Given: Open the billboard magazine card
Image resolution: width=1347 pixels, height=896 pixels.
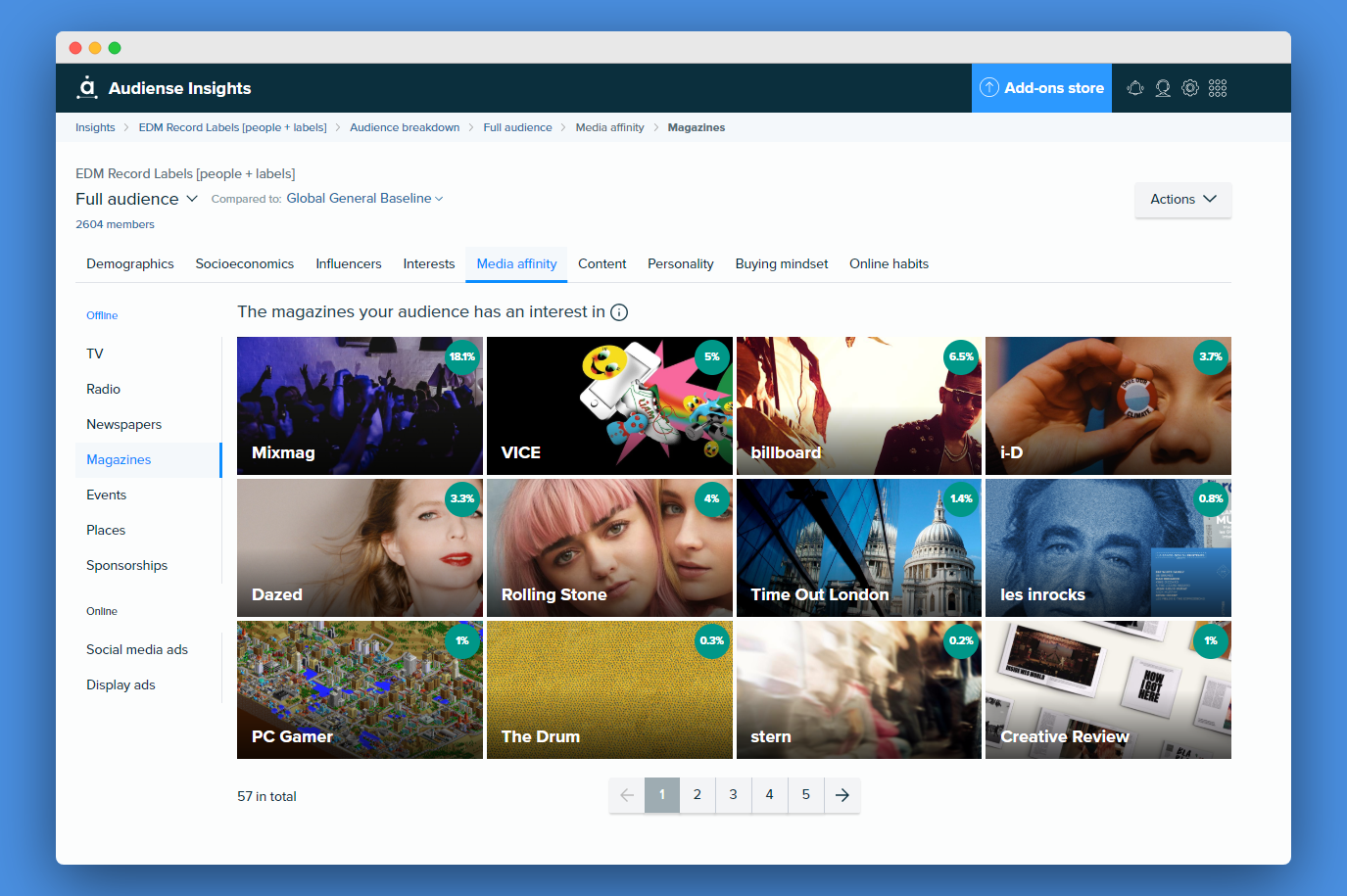Looking at the screenshot, I should pos(859,405).
